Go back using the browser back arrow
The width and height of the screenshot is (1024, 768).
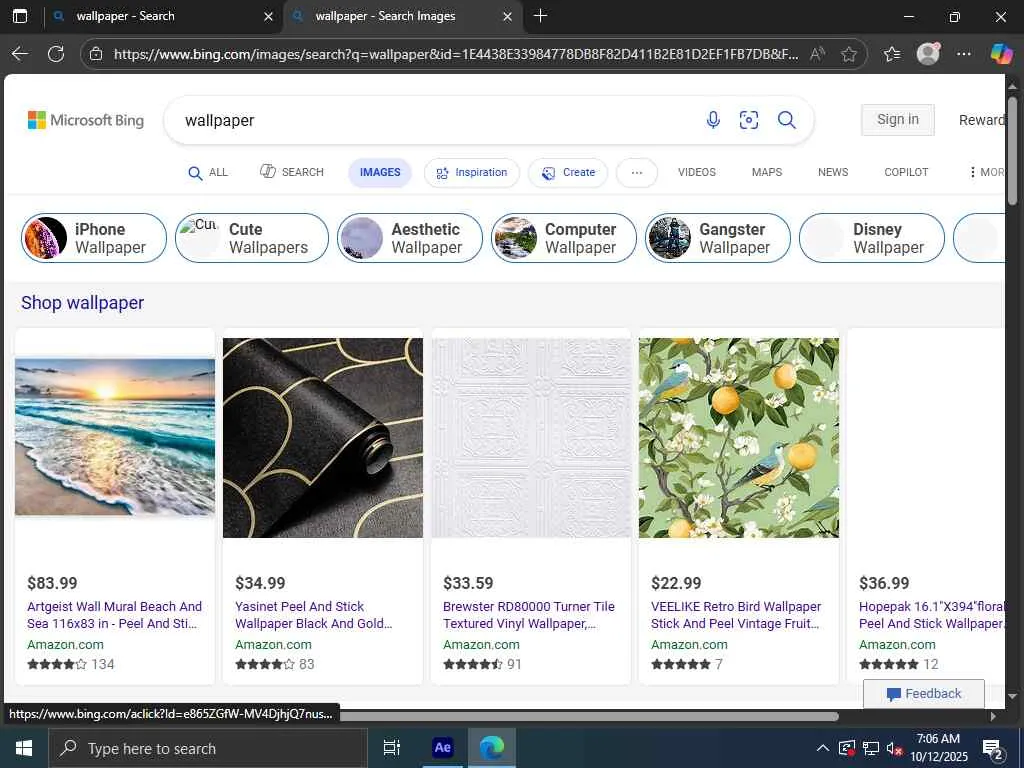(20, 54)
